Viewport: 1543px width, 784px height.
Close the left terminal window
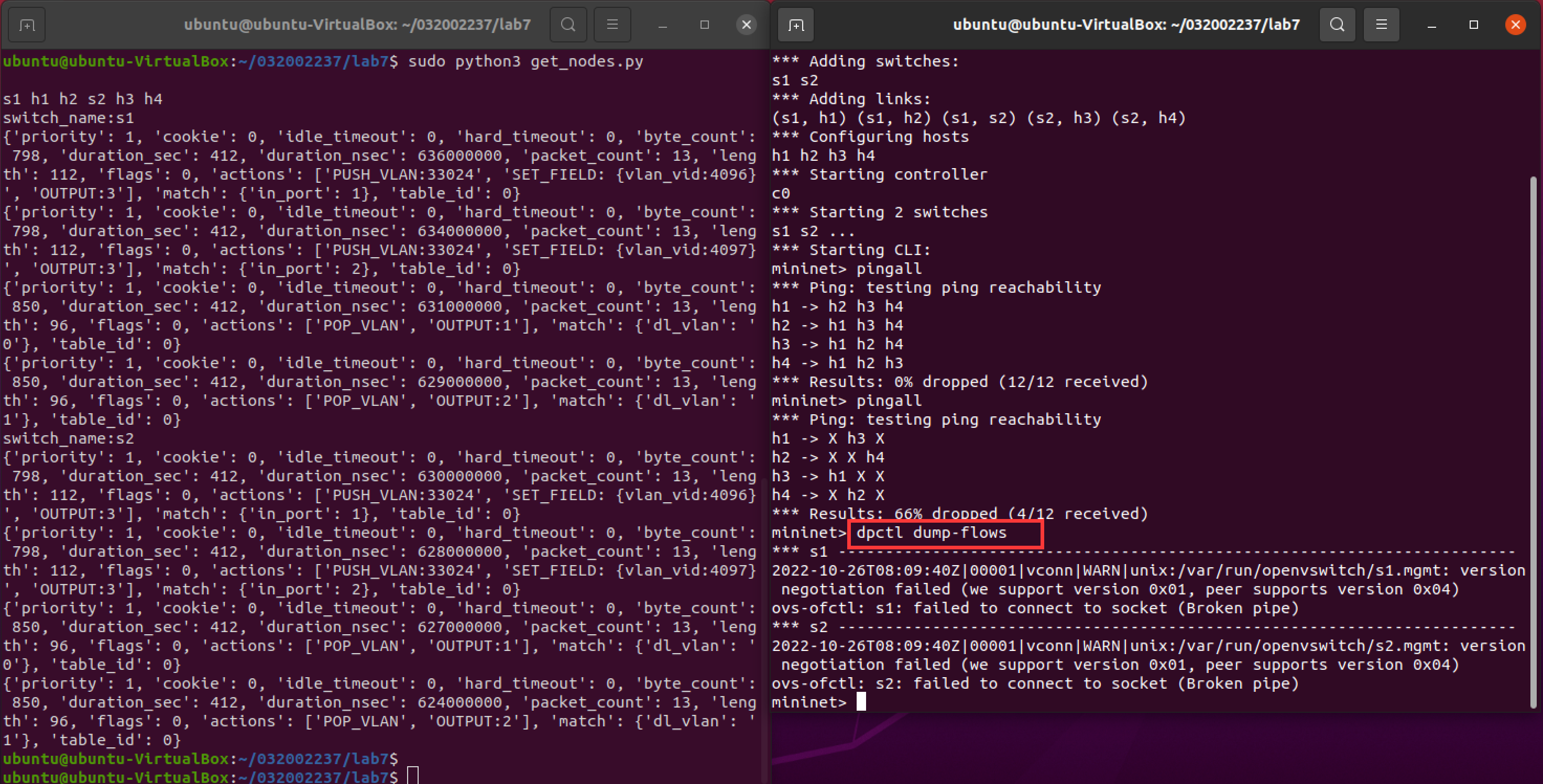pyautogui.click(x=746, y=25)
